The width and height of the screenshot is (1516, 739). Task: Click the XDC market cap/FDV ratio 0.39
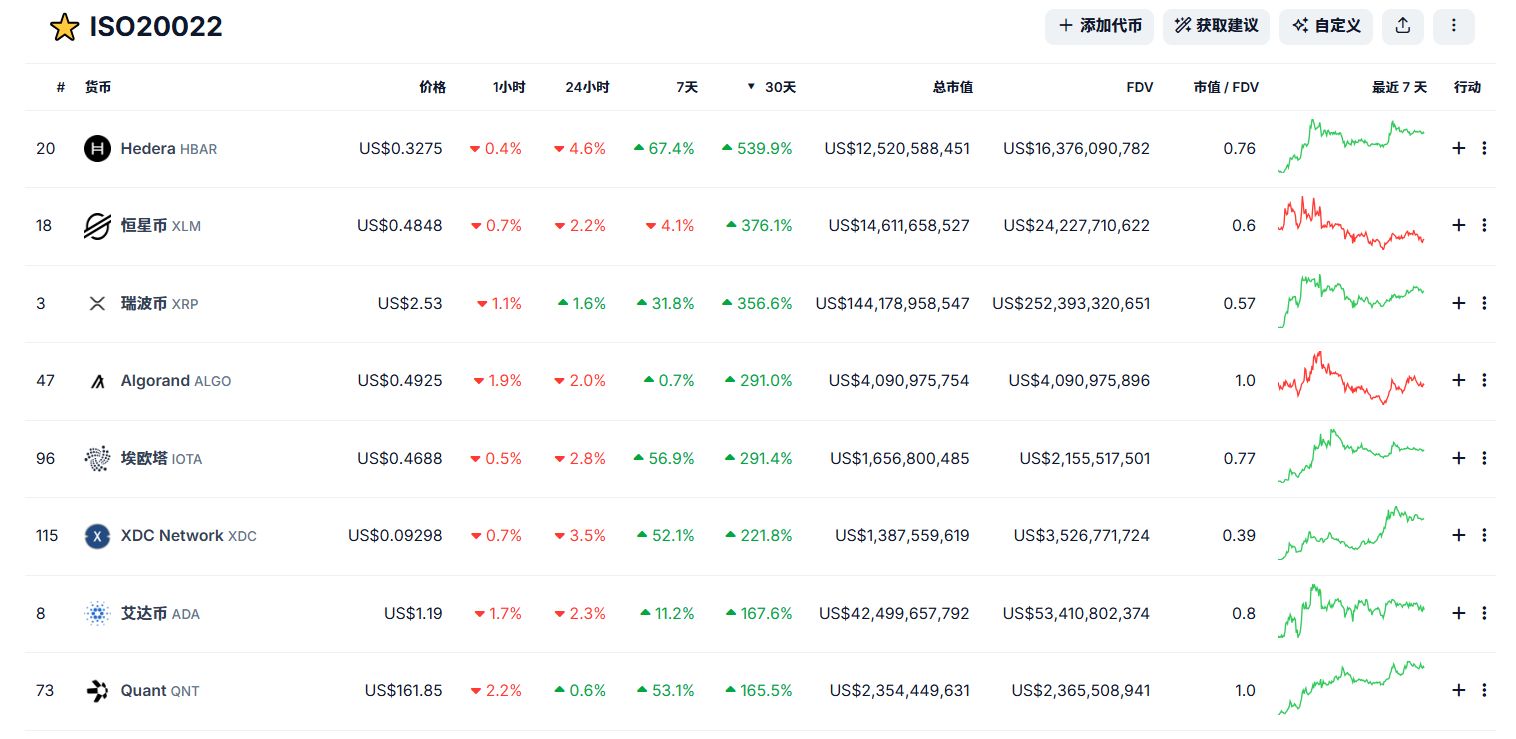(x=1239, y=536)
